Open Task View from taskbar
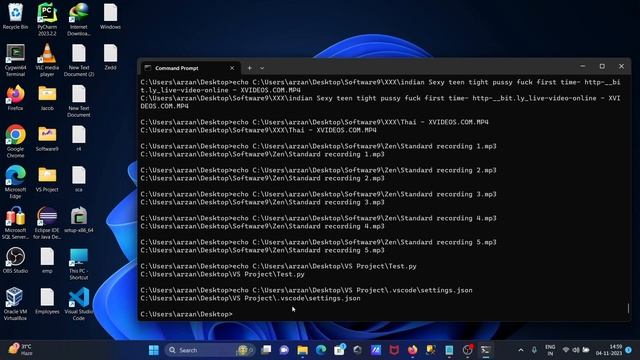The width and height of the screenshot is (640, 360). pyautogui.click(x=266, y=350)
